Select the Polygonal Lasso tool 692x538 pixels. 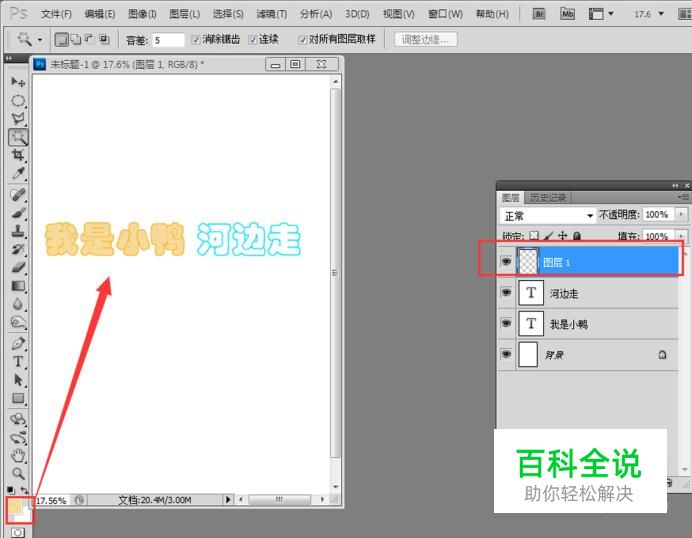tap(18, 119)
